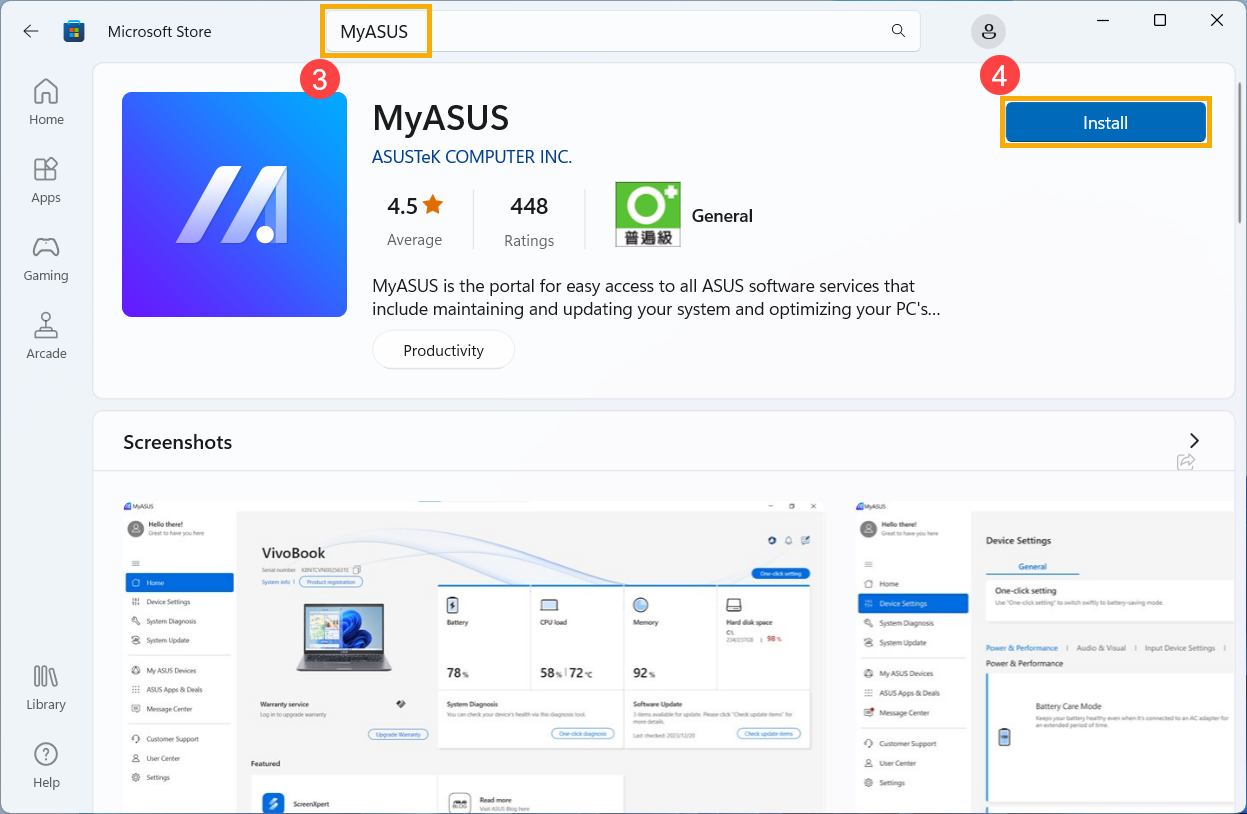Click the rating star icon beside 4.5
The image size is (1247, 814).
coord(433,206)
